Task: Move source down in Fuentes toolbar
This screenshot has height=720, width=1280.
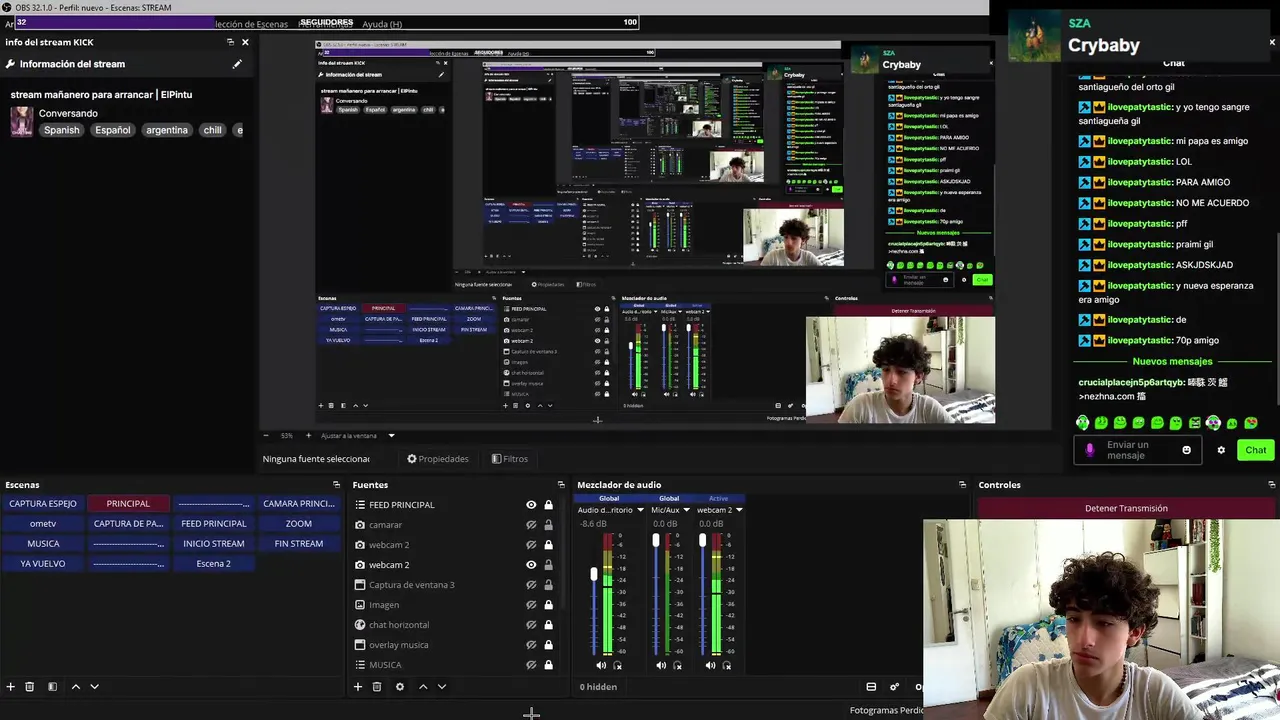Action: [x=442, y=687]
